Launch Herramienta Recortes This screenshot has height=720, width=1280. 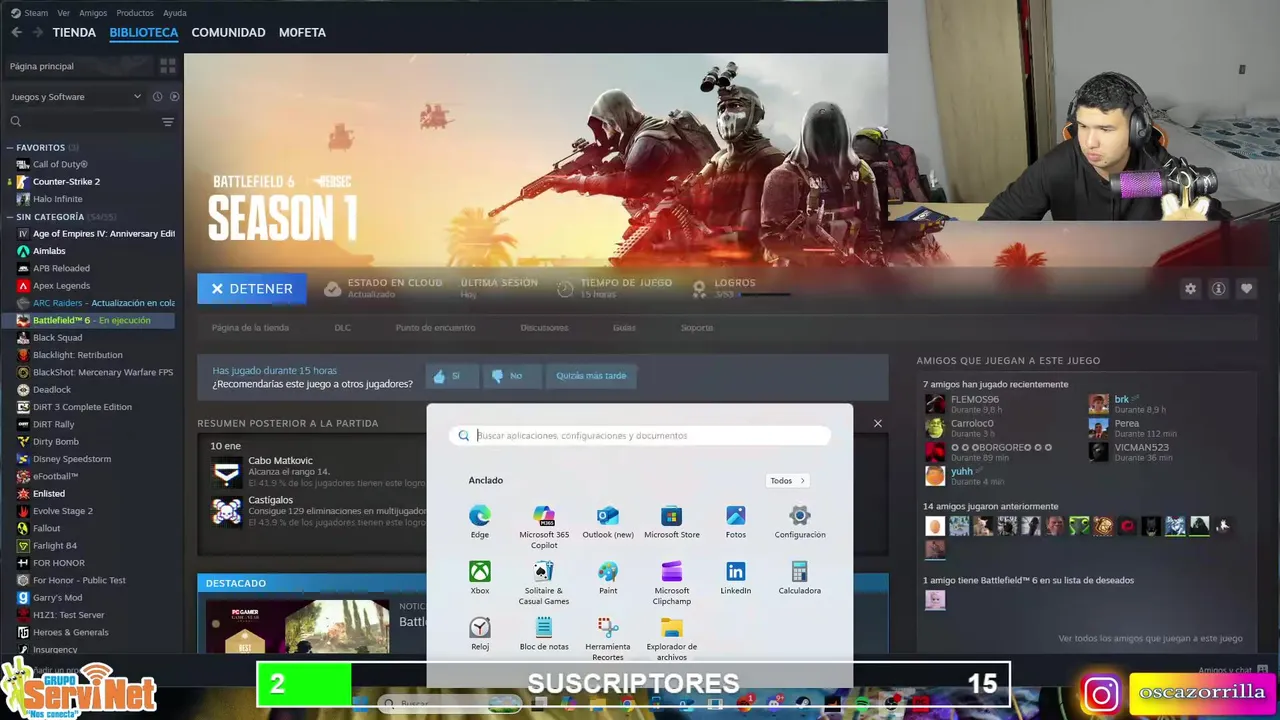click(x=608, y=639)
